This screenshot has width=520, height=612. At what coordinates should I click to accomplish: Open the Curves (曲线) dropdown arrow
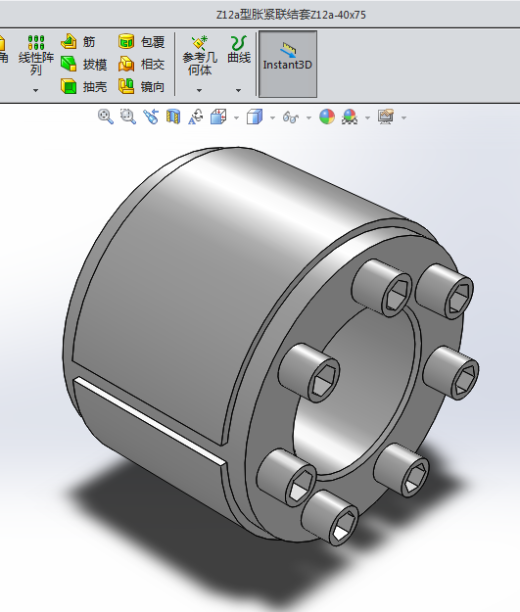click(238, 91)
